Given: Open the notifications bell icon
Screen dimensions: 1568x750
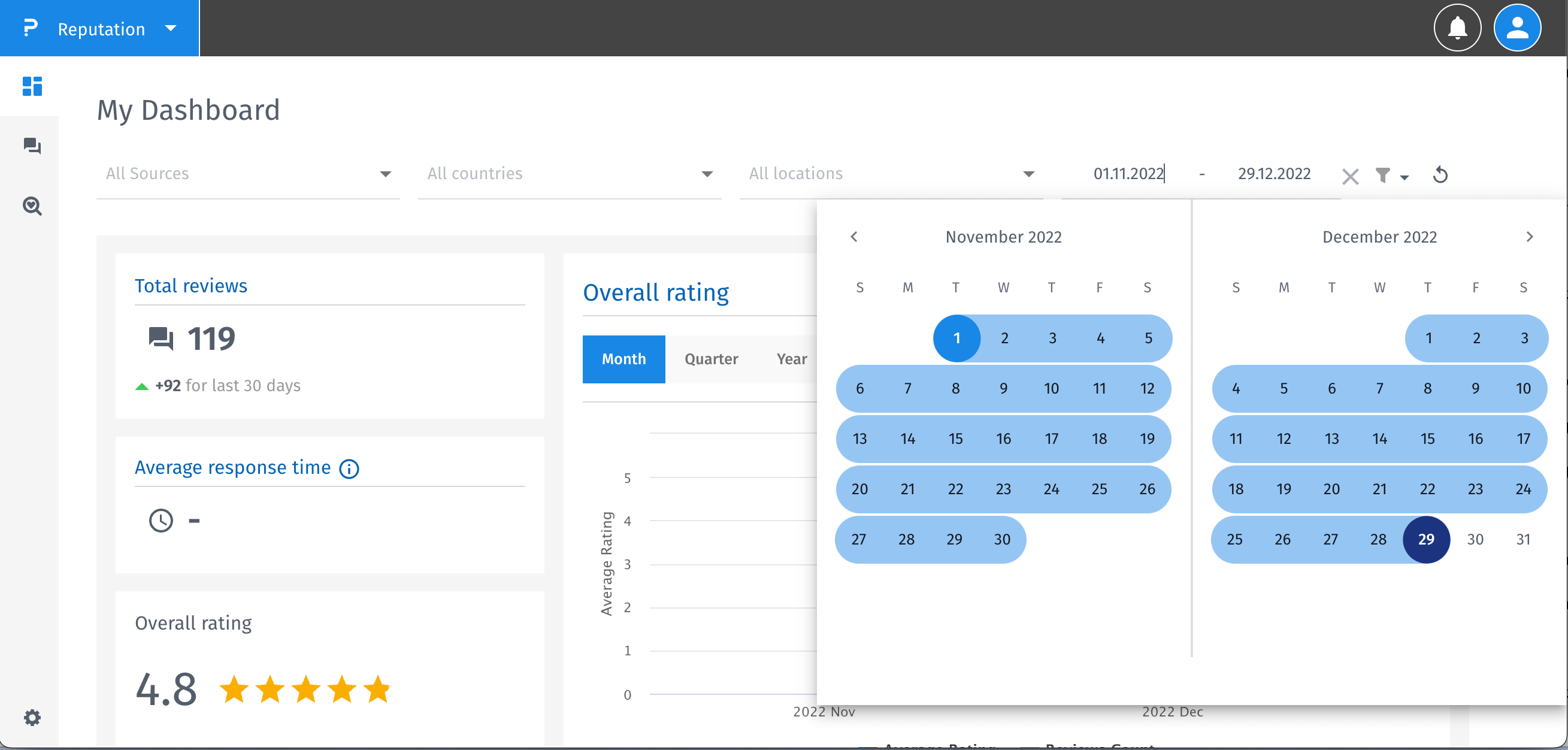Looking at the screenshot, I should (x=1457, y=28).
